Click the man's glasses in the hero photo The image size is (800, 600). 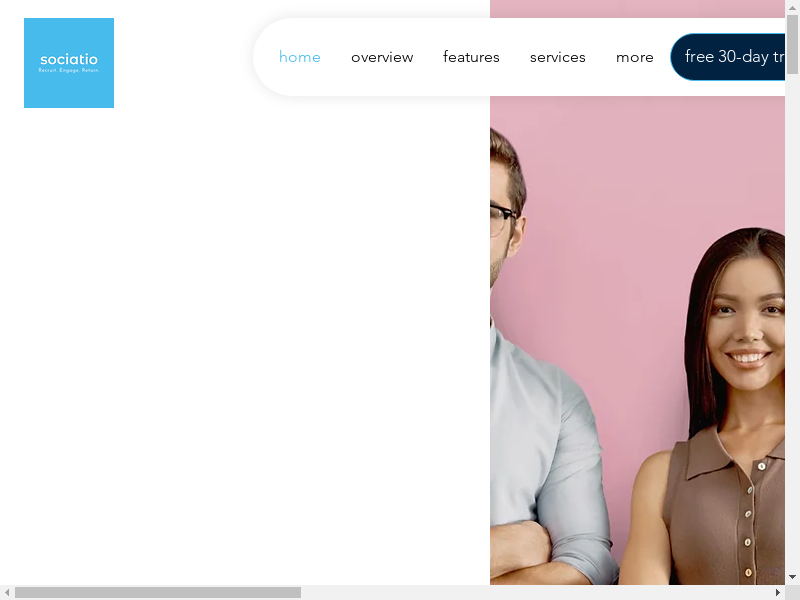(502, 215)
